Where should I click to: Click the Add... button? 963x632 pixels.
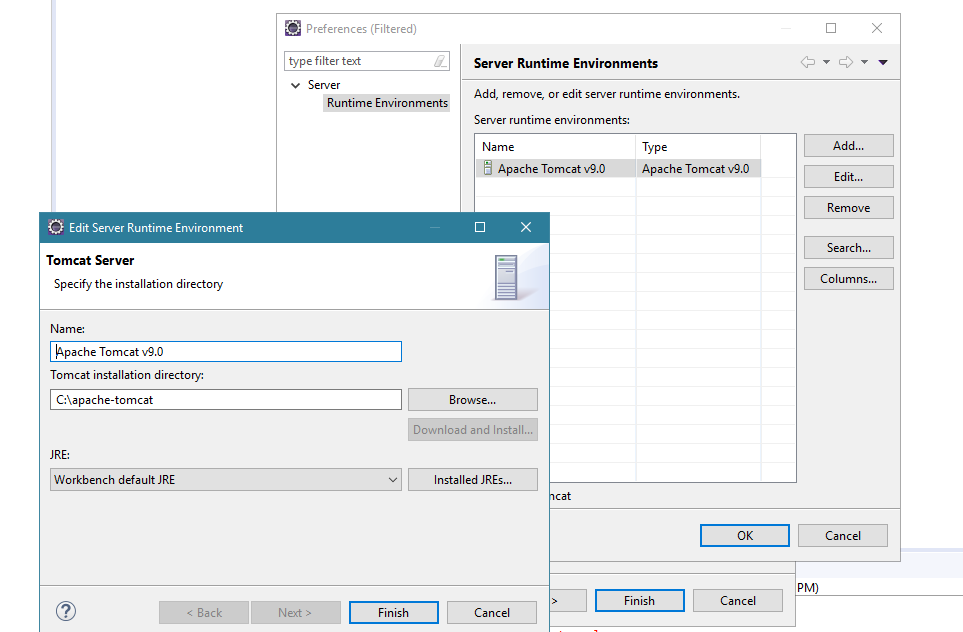click(848, 146)
